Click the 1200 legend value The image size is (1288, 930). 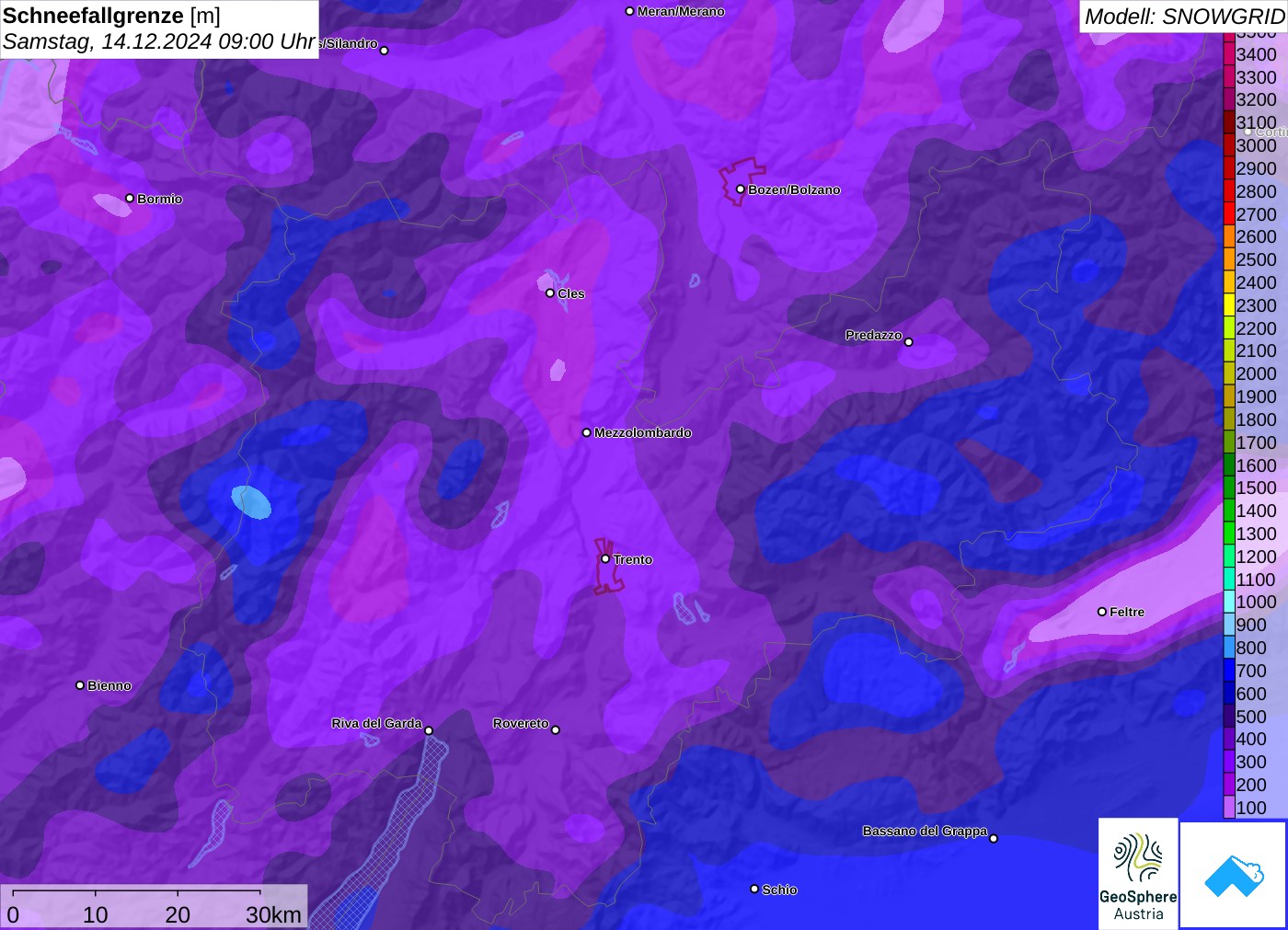1256,557
